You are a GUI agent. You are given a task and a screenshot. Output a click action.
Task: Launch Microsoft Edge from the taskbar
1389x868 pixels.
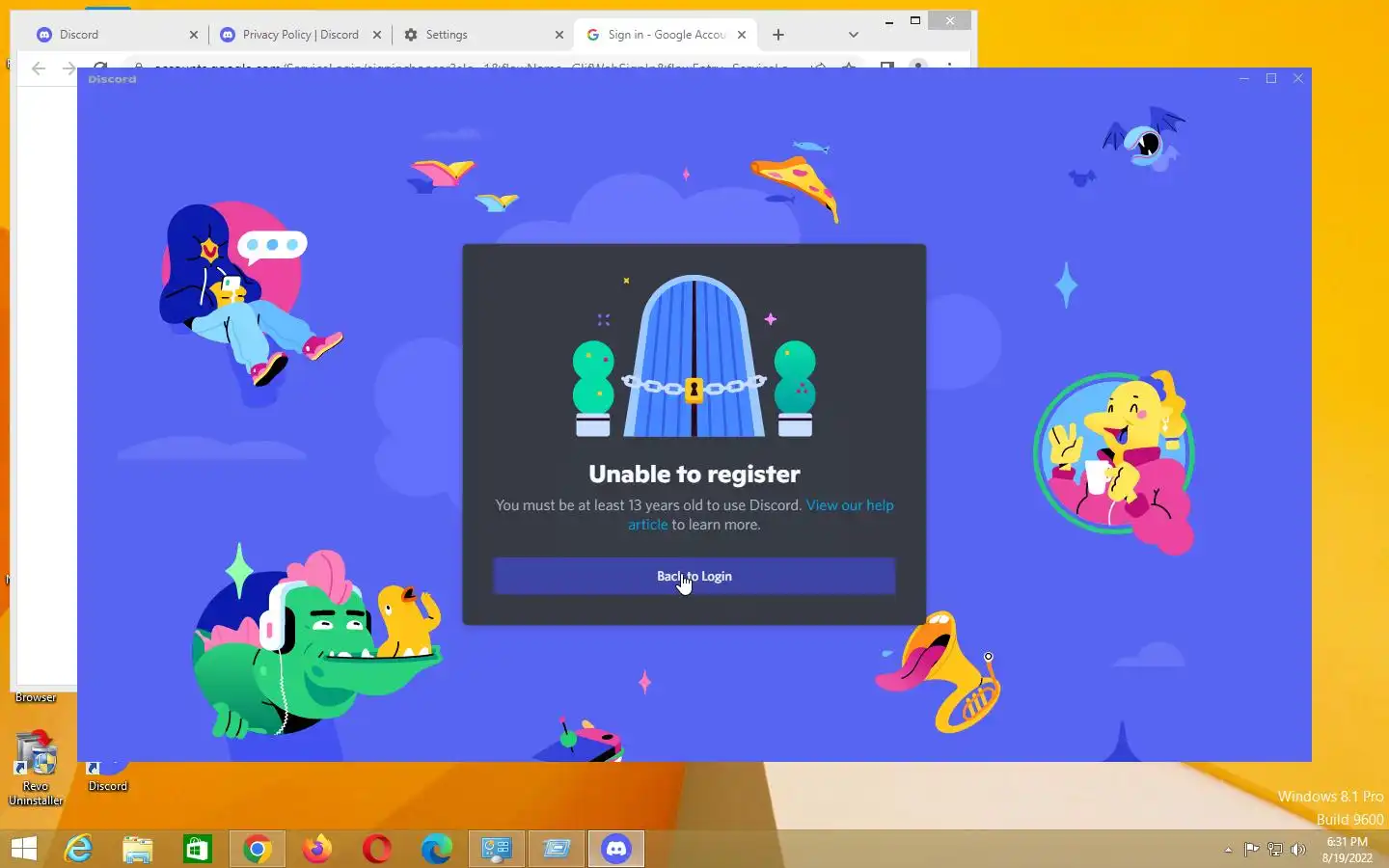437,849
